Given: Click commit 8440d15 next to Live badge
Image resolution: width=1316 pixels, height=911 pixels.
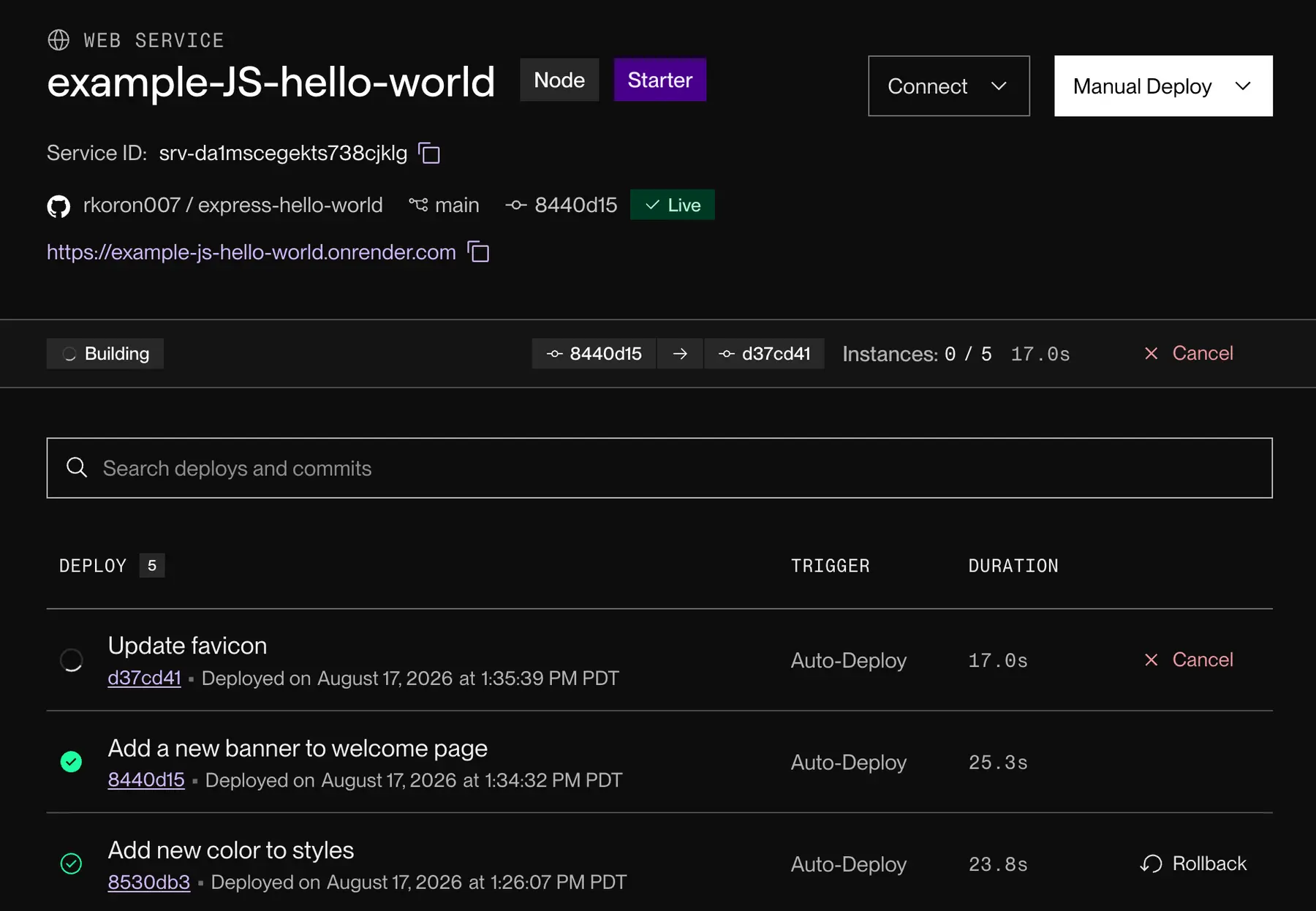Looking at the screenshot, I should [x=575, y=205].
